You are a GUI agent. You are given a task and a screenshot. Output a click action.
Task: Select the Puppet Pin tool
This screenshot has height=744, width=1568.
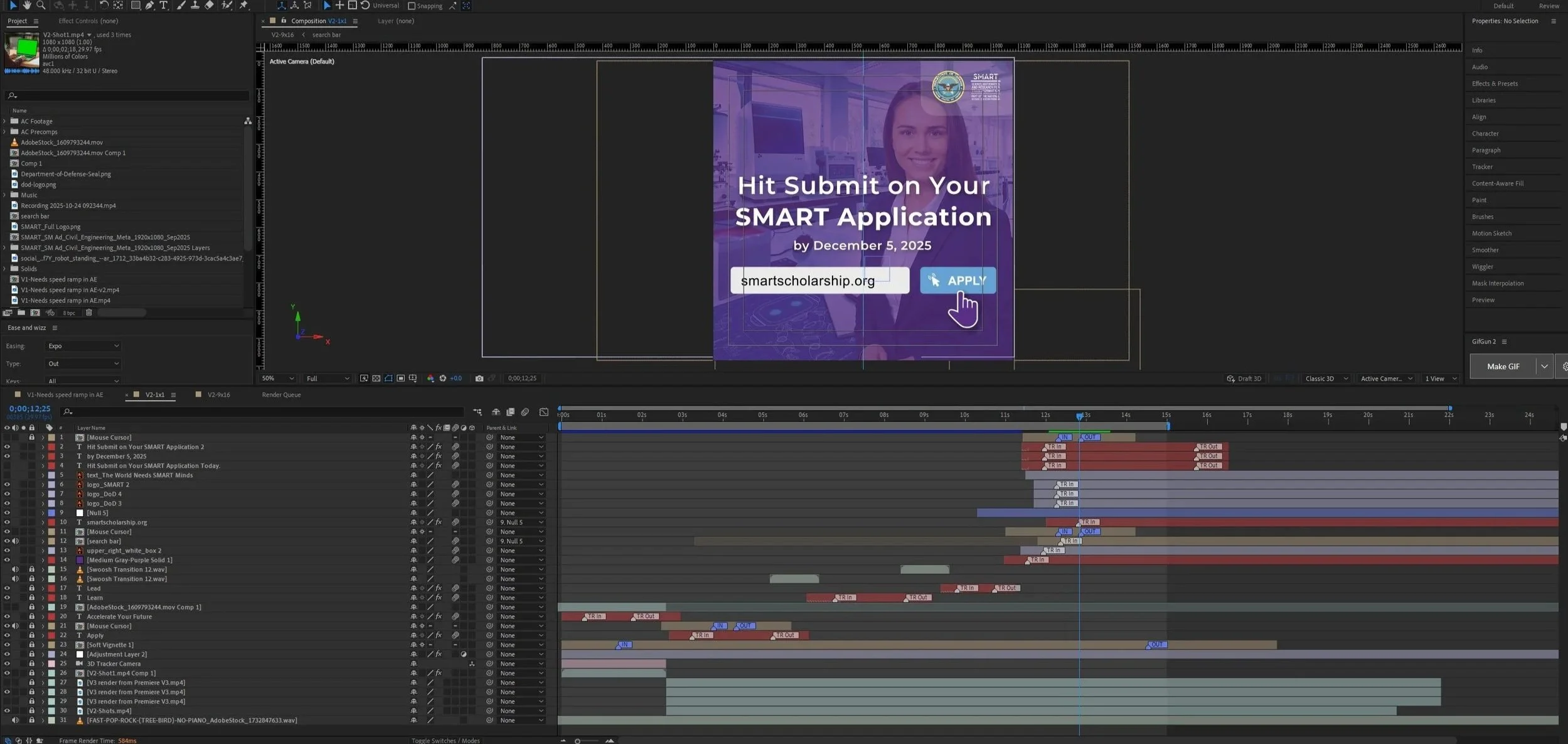click(x=243, y=5)
